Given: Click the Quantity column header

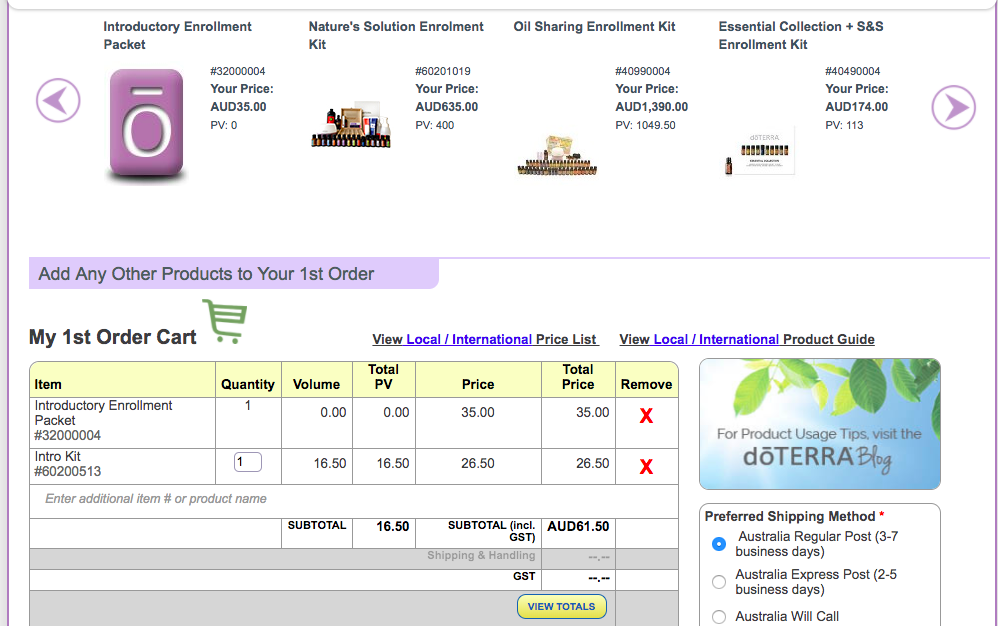Looking at the screenshot, I should pos(248,384).
